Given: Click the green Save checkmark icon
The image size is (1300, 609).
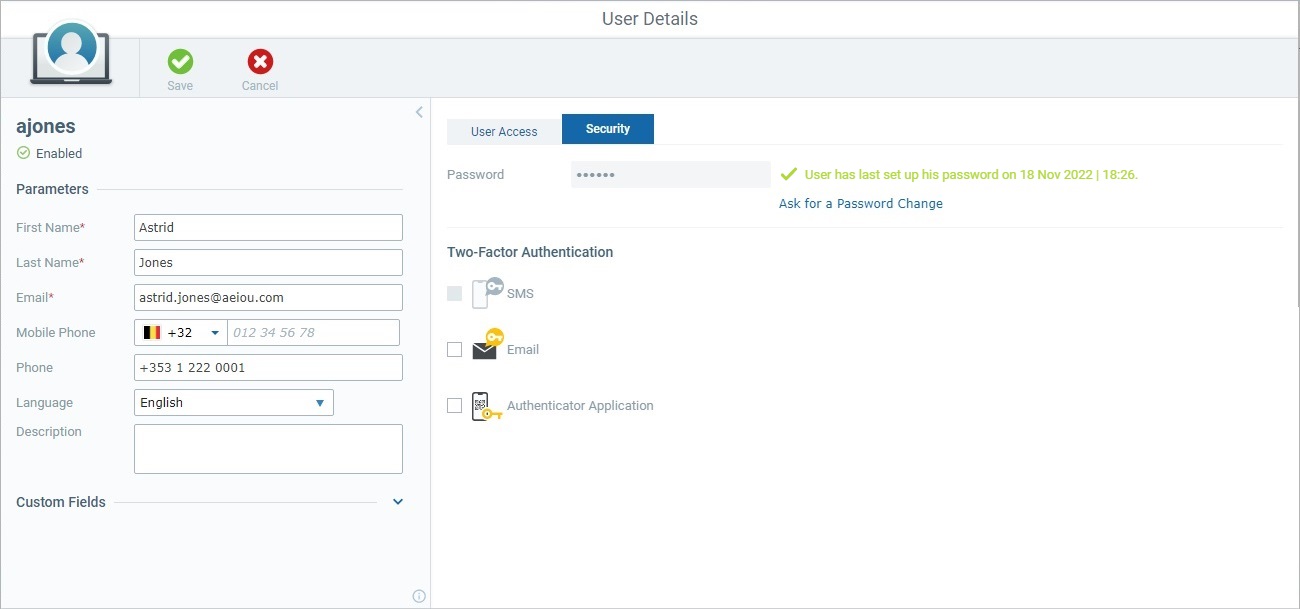Looking at the screenshot, I should [180, 62].
